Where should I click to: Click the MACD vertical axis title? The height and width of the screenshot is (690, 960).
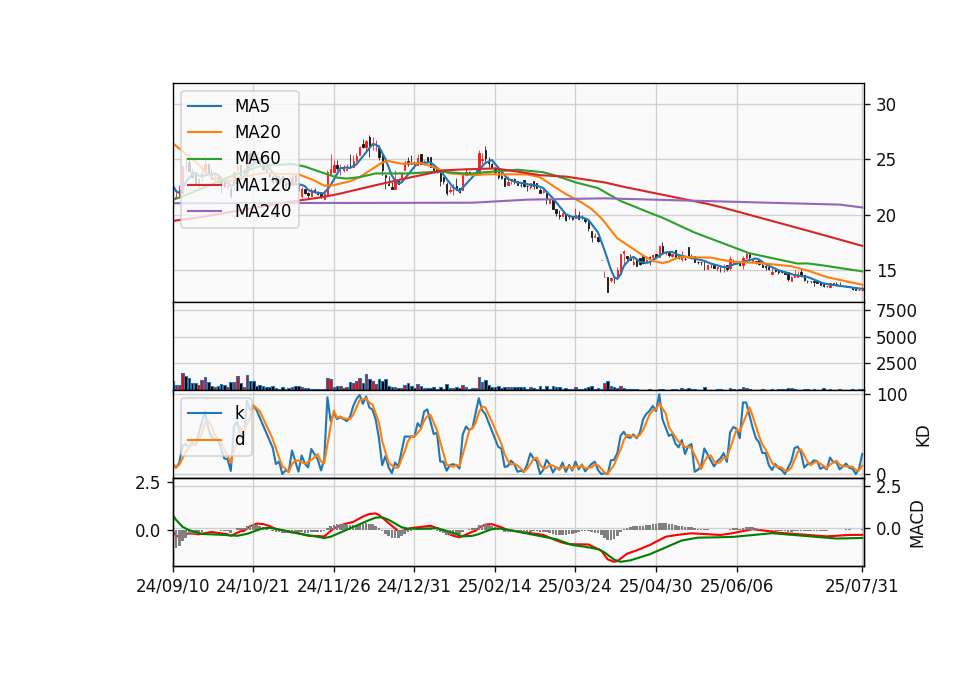click(917, 524)
